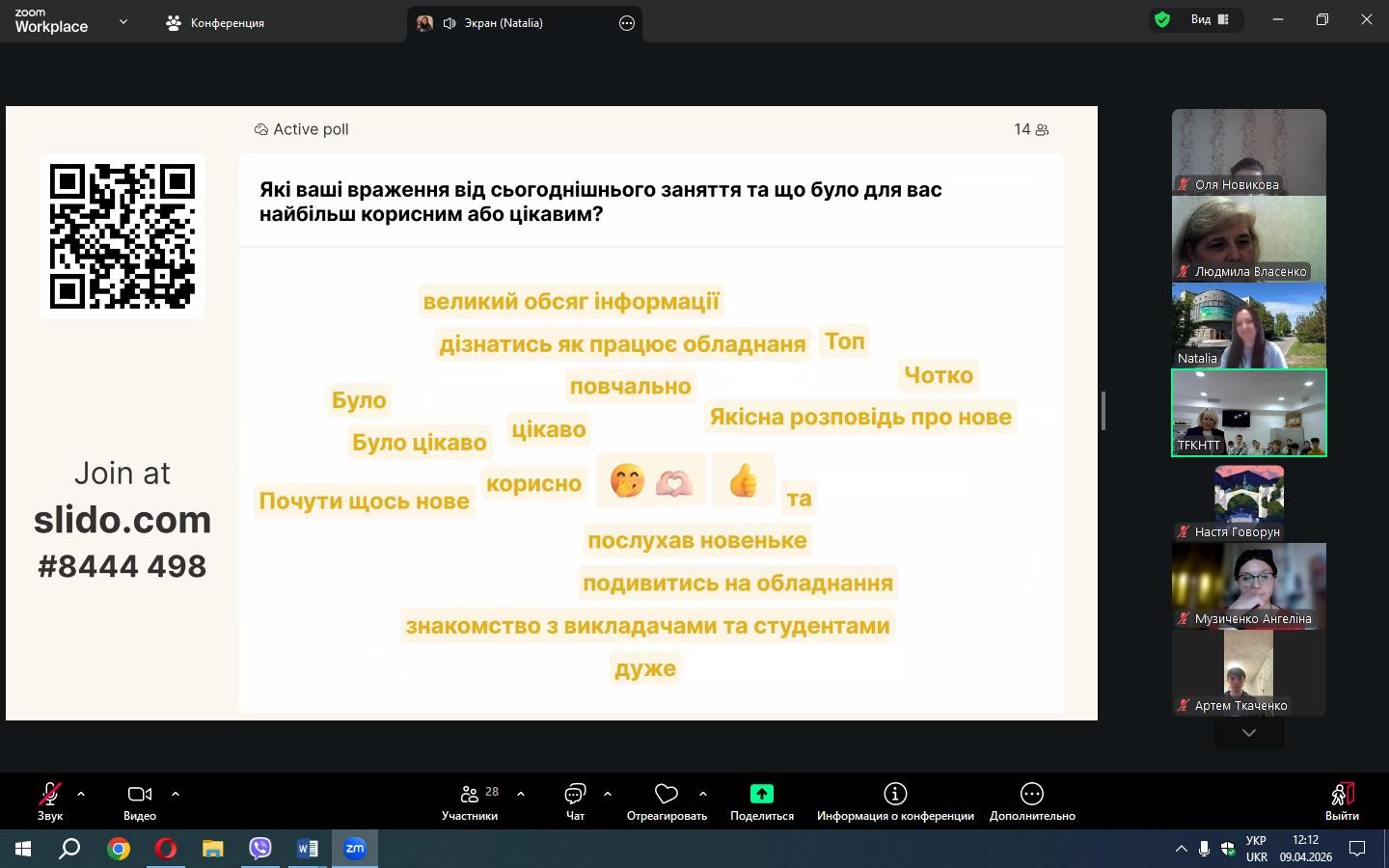Viewport: 1389px width, 868px height.
Task: Open the Participants panel icon
Action: coord(470,794)
